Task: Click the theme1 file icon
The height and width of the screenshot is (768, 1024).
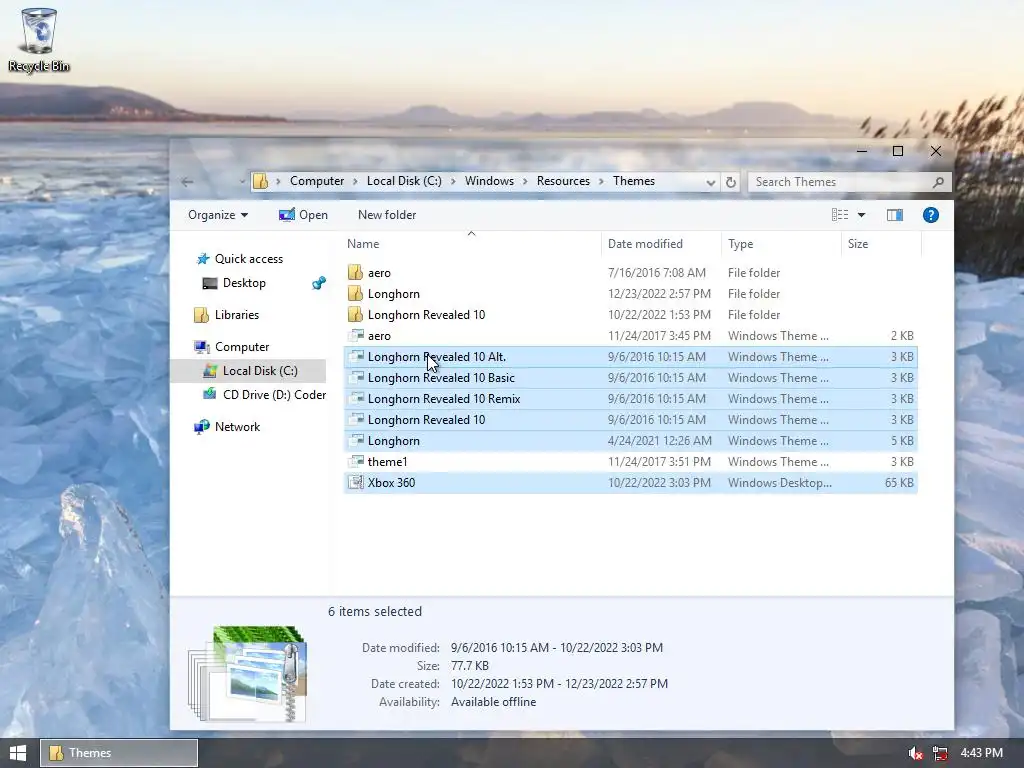Action: pos(355,461)
